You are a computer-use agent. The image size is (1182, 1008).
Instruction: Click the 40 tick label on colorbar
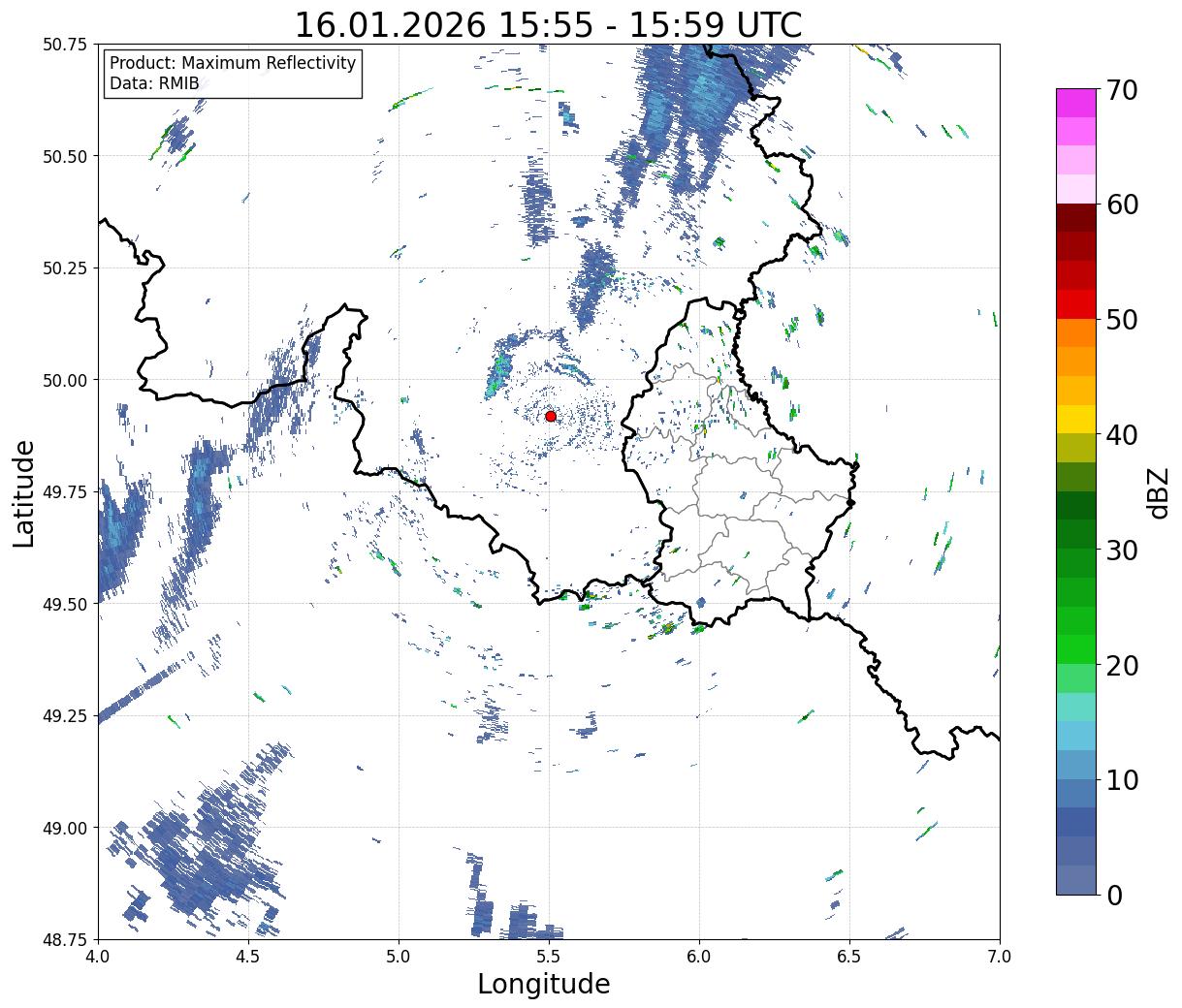pyautogui.click(x=1122, y=434)
